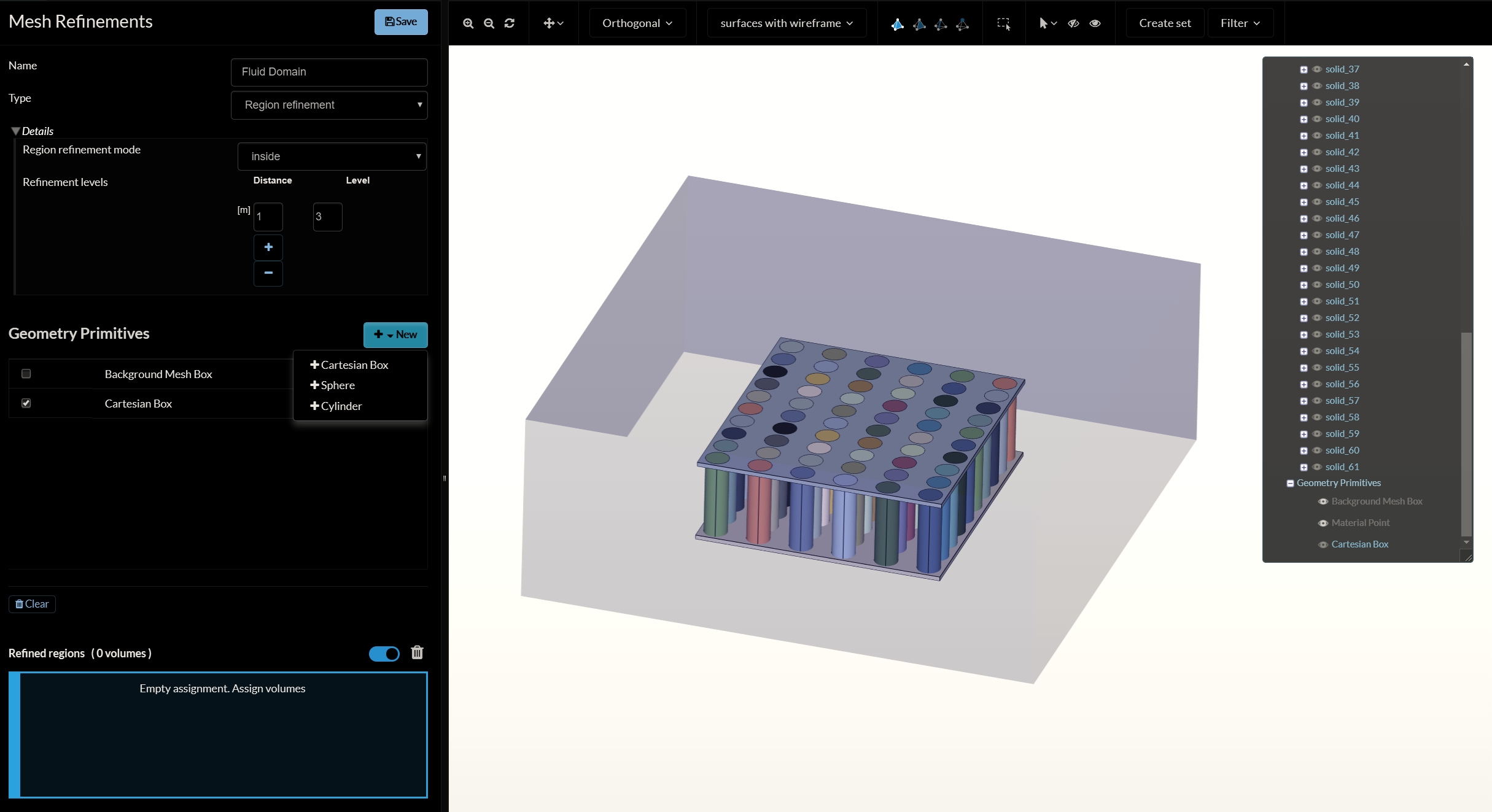This screenshot has width=1492, height=812.
Task: Open the Orthogonal projection dropdown
Action: tap(637, 23)
